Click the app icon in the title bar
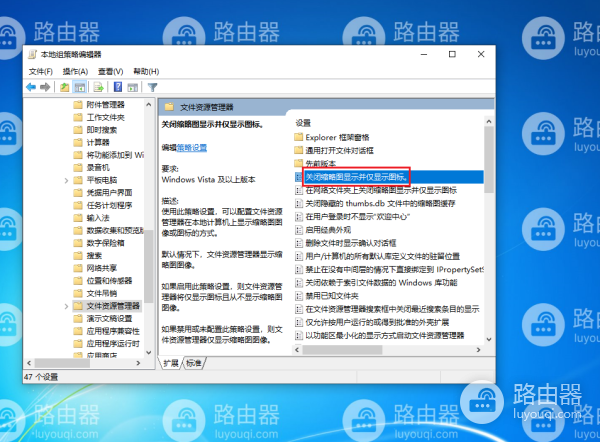Screen dimensions: 600x442 point(33,54)
